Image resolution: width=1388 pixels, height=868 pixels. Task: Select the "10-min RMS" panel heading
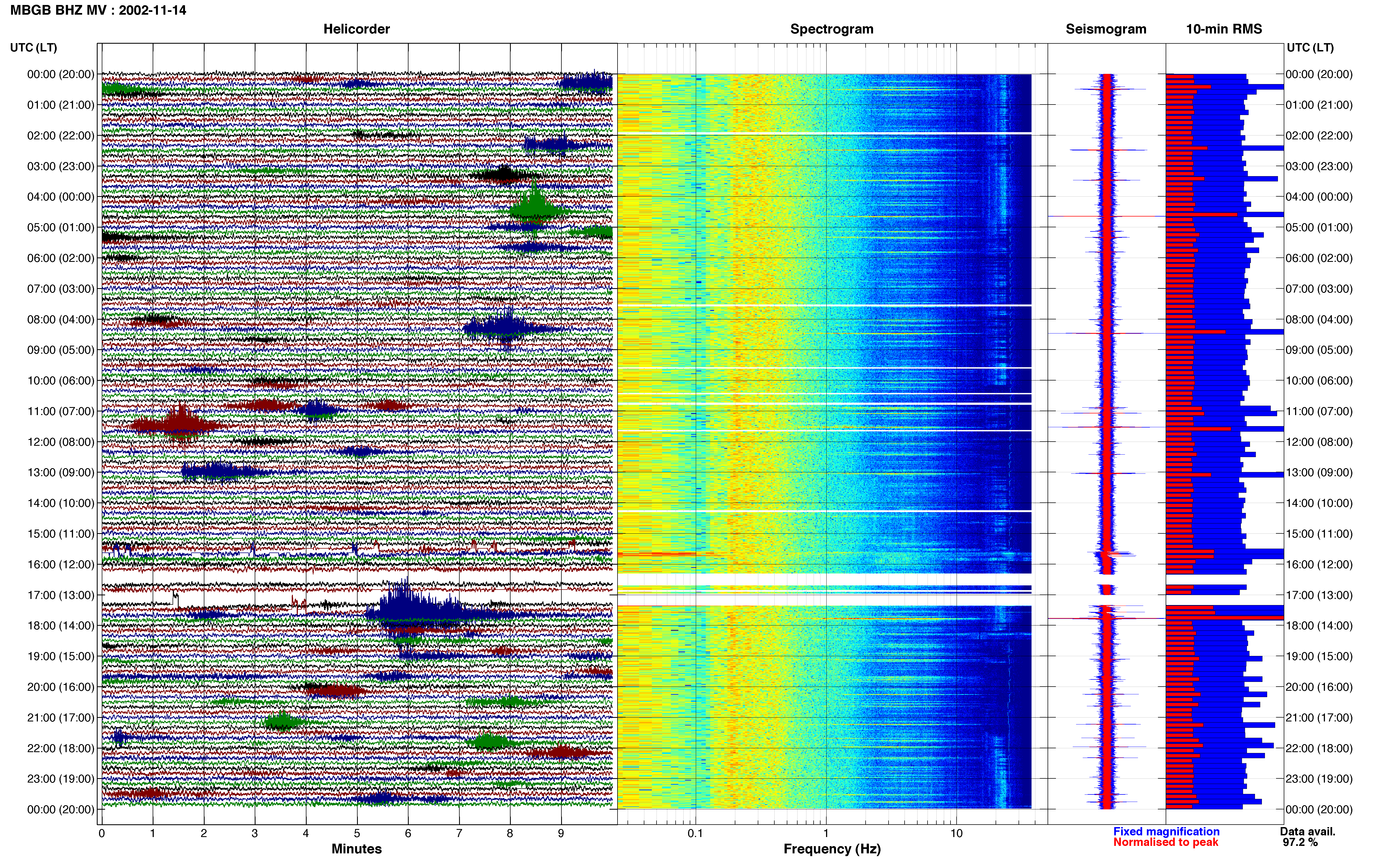[x=1224, y=29]
